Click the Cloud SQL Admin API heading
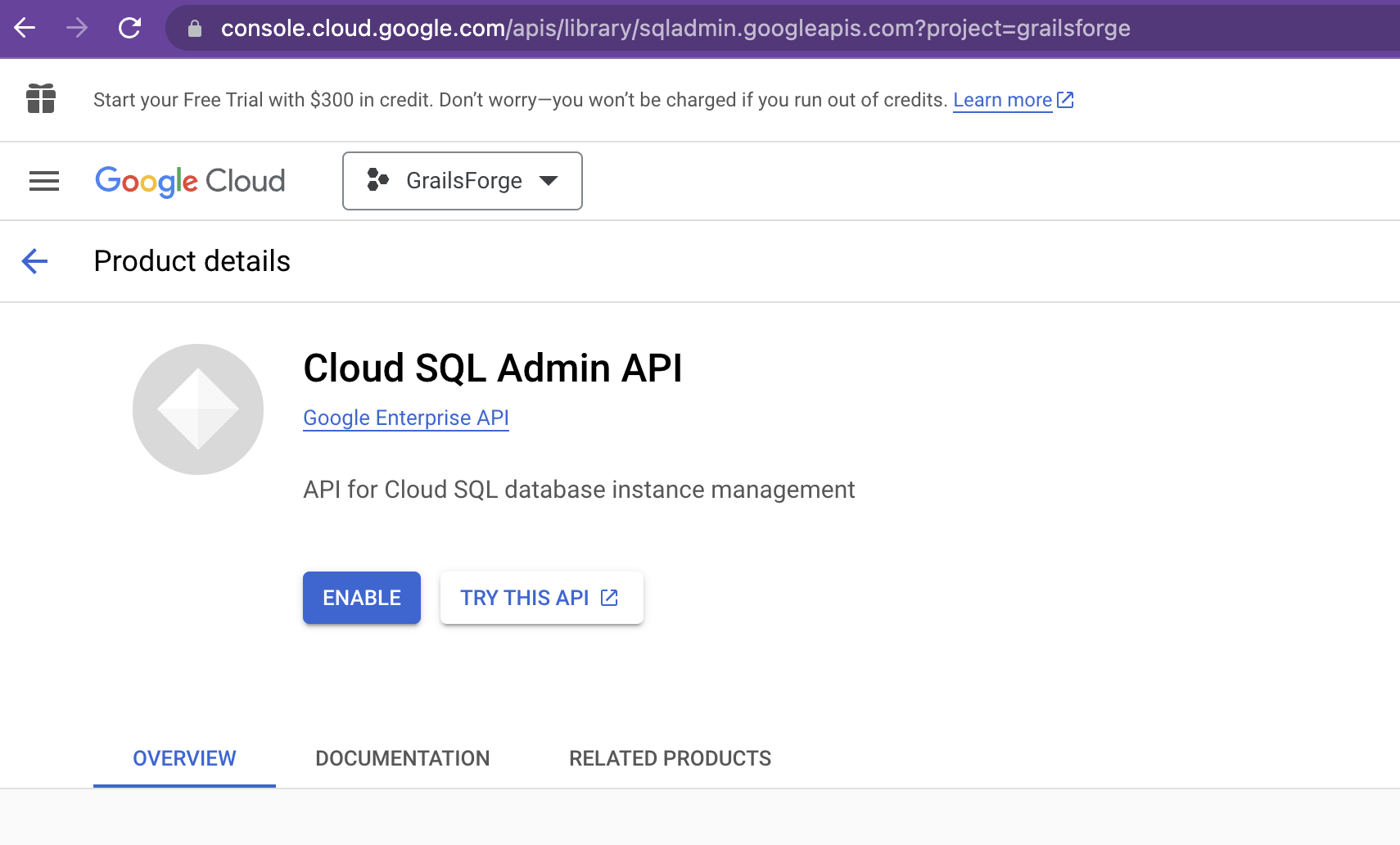The height and width of the screenshot is (845, 1400). click(493, 368)
